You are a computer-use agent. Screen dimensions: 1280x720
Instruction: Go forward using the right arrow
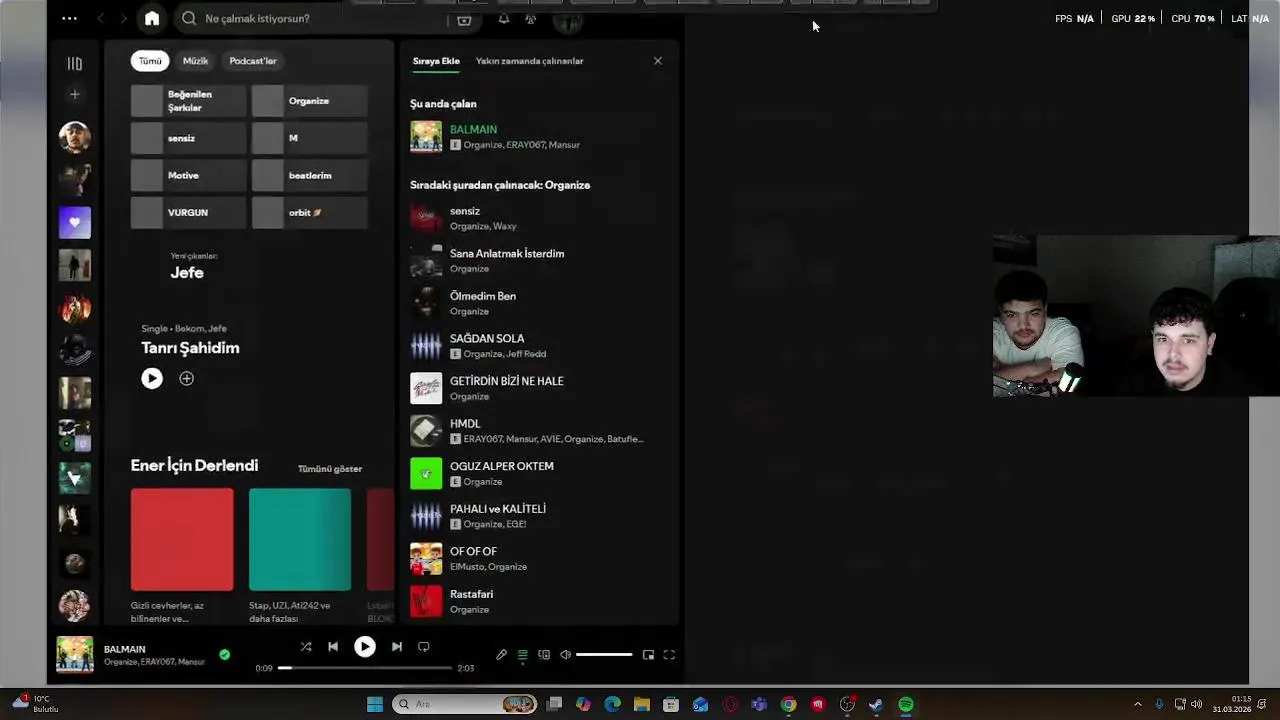point(124,18)
